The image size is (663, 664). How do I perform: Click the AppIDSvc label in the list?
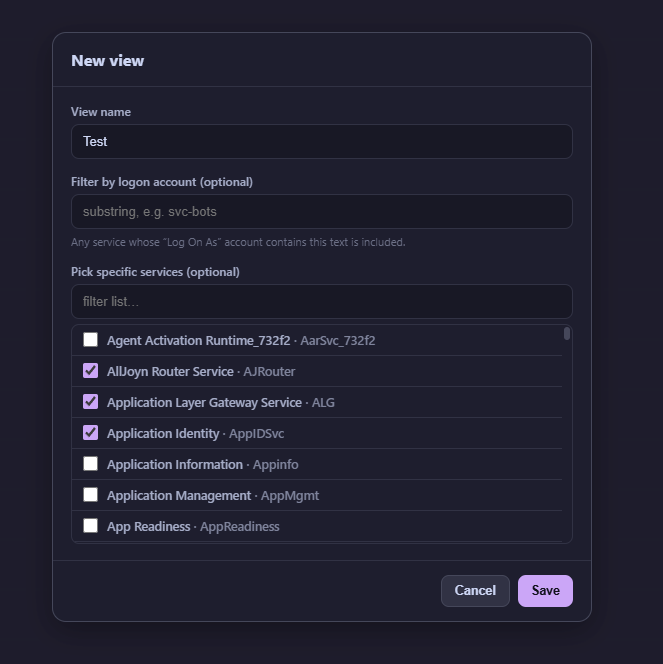tap(257, 433)
